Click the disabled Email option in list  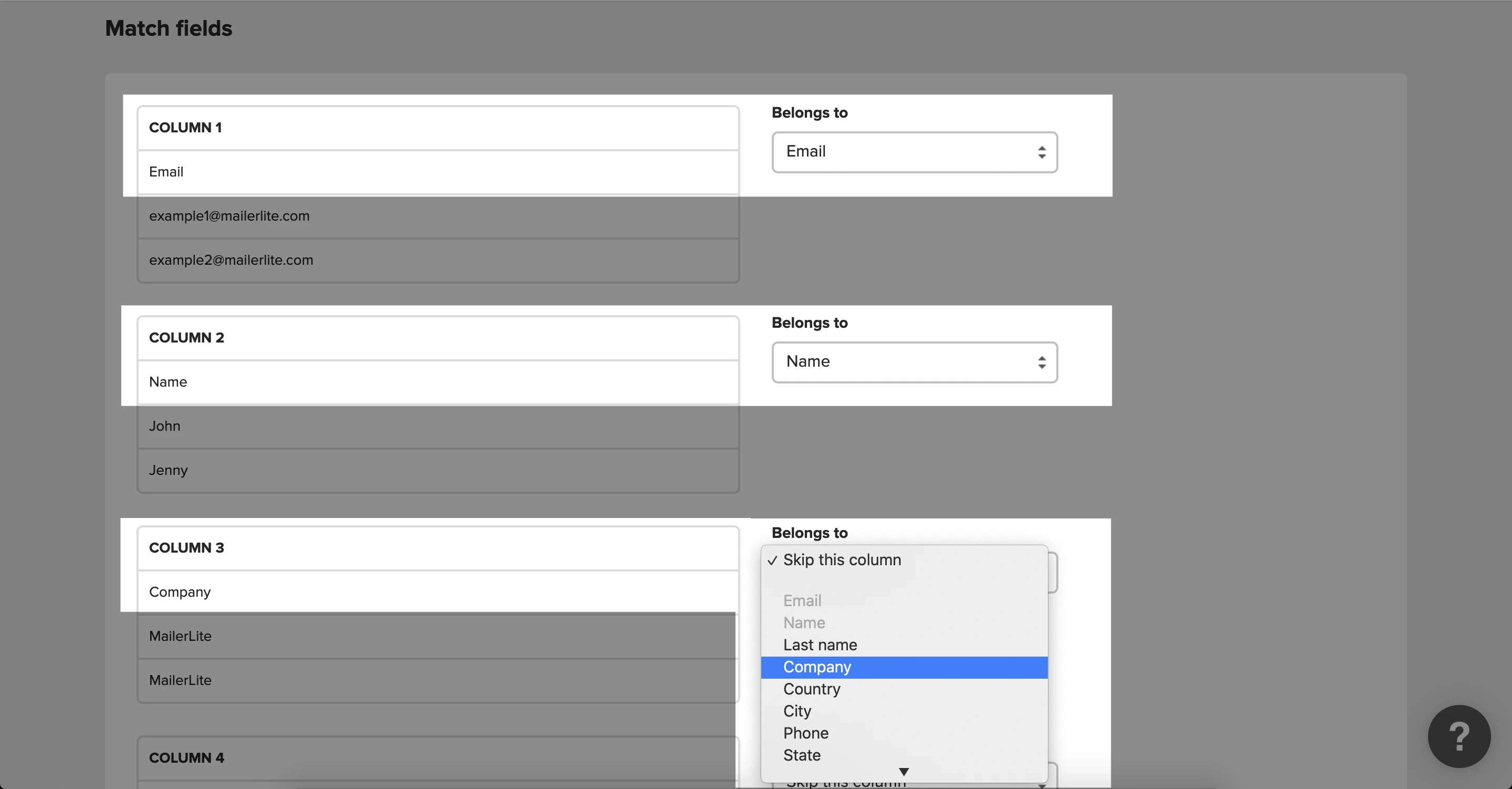(x=802, y=601)
